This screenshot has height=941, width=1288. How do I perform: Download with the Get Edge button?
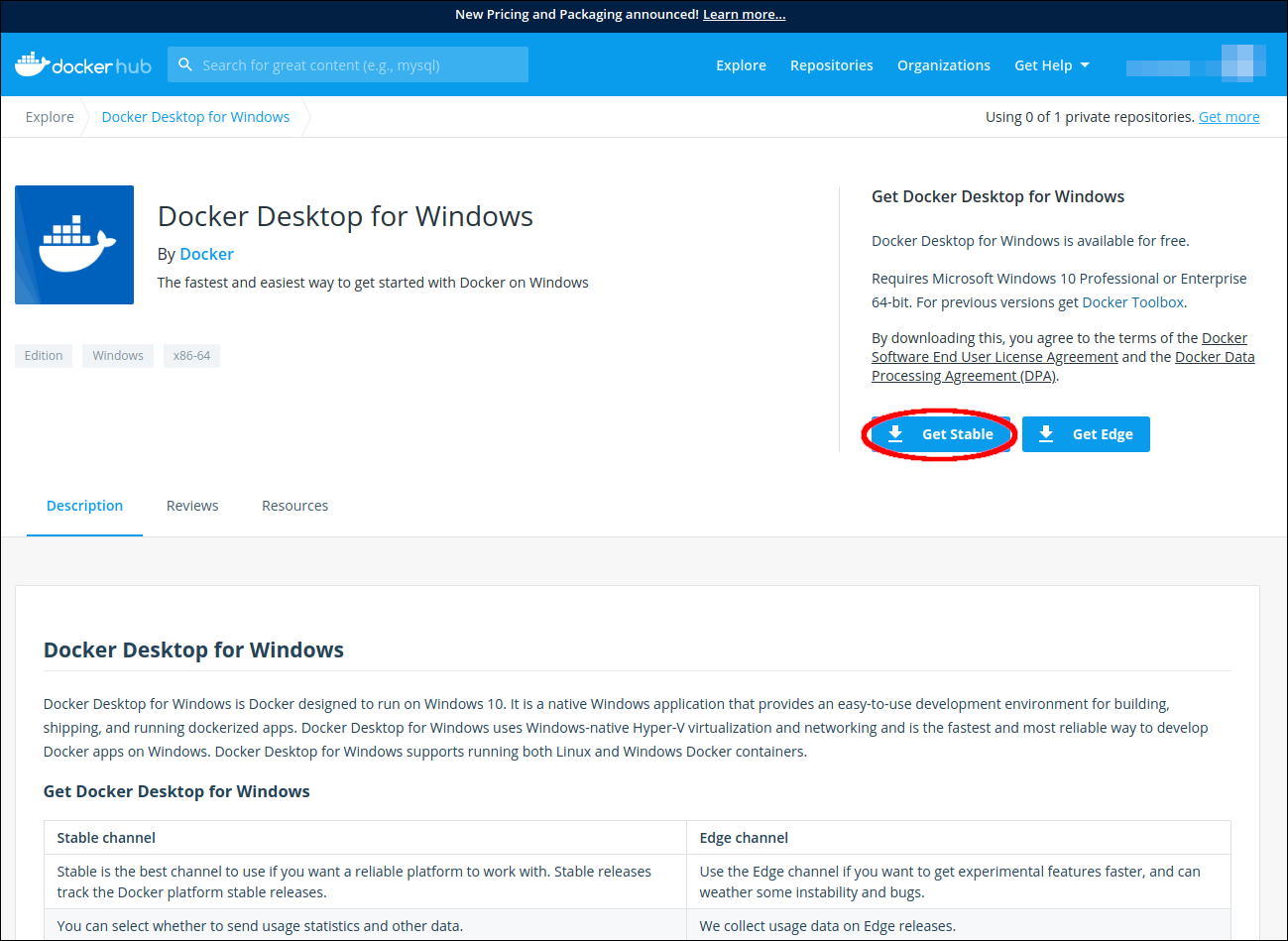tap(1086, 434)
